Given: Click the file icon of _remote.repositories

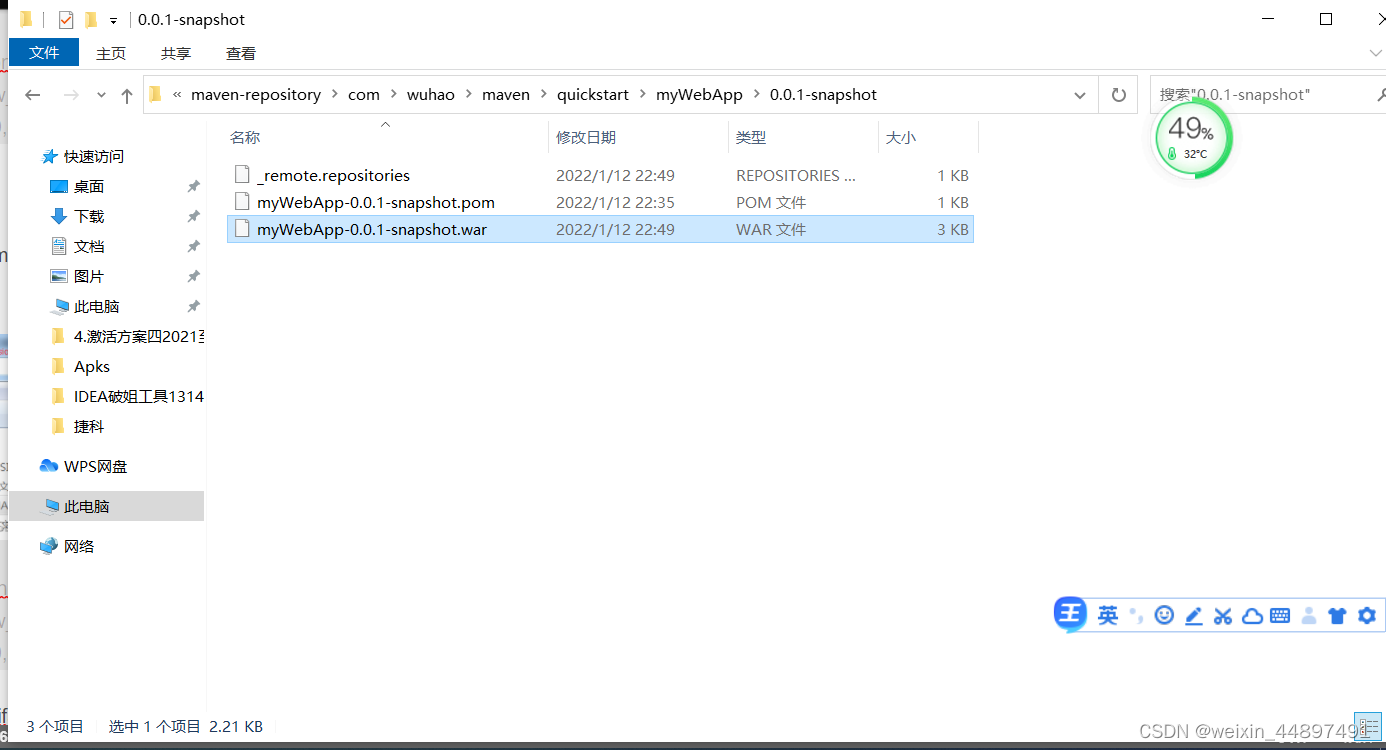Looking at the screenshot, I should tap(240, 175).
